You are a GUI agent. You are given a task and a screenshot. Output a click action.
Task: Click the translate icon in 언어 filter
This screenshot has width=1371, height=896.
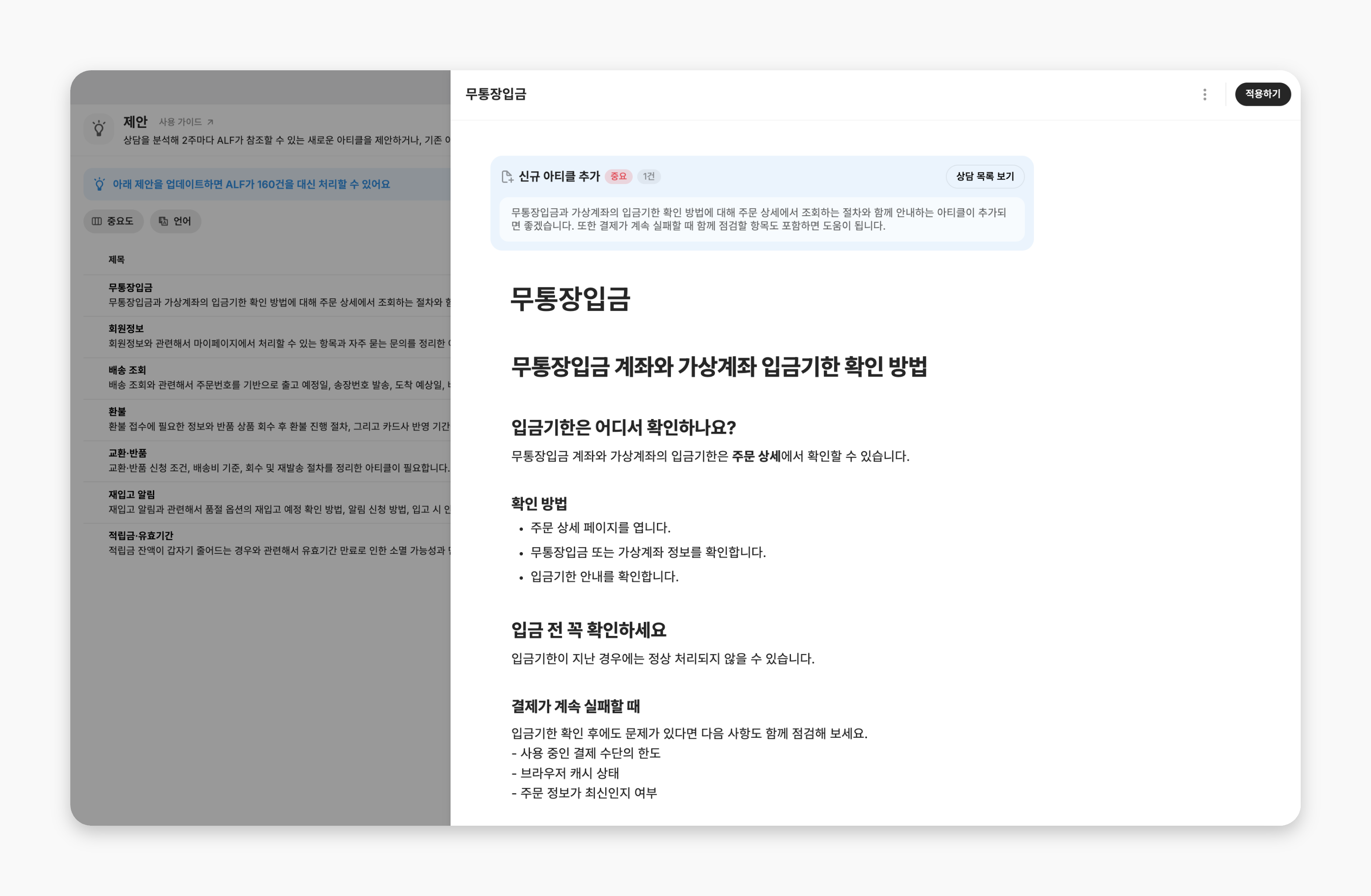163,221
